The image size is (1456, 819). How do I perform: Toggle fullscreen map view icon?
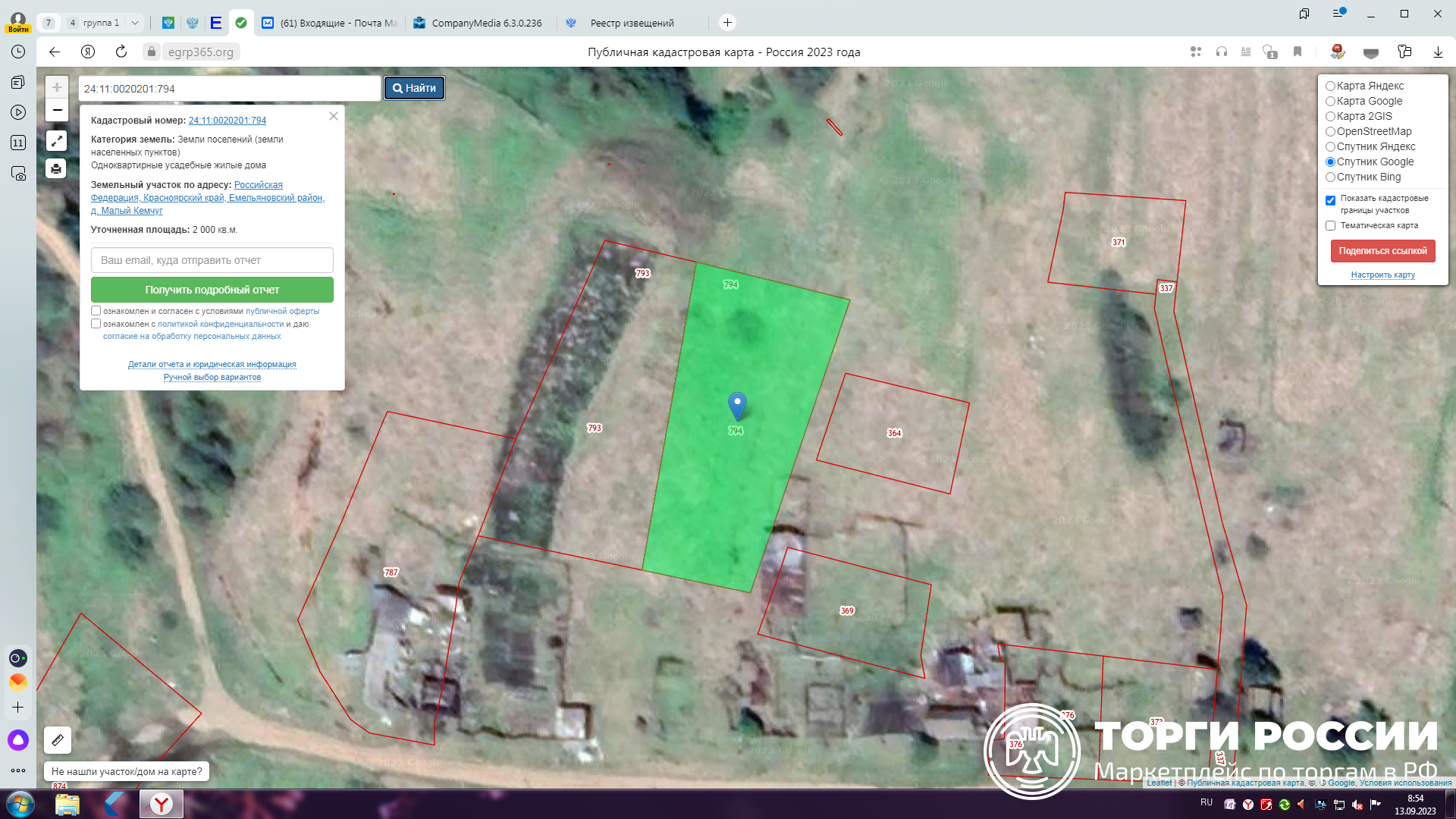click(x=57, y=141)
